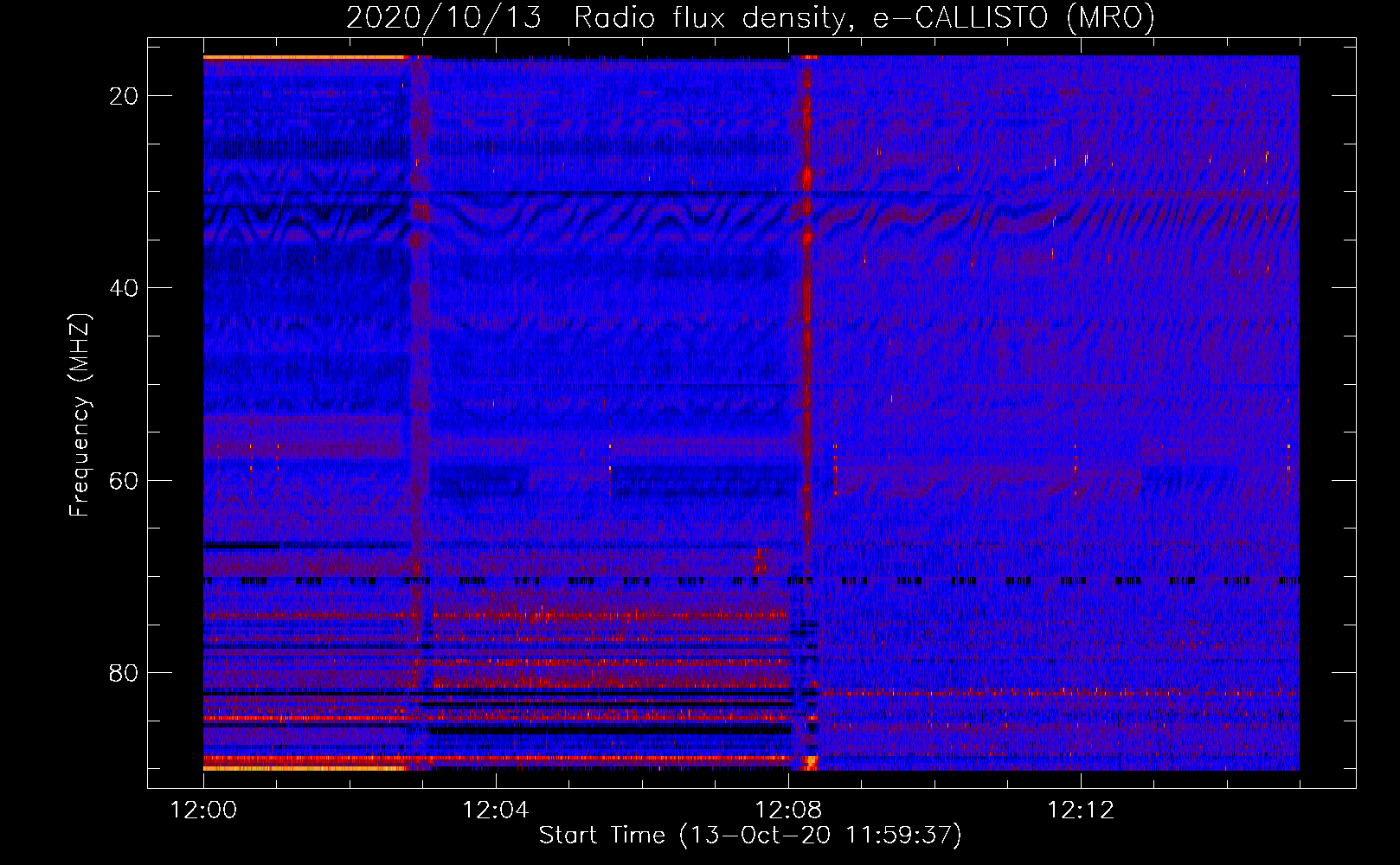1400x865 pixels.
Task: Click the 'Frequency (MHZ)' y-axis label
Action: coord(80,415)
